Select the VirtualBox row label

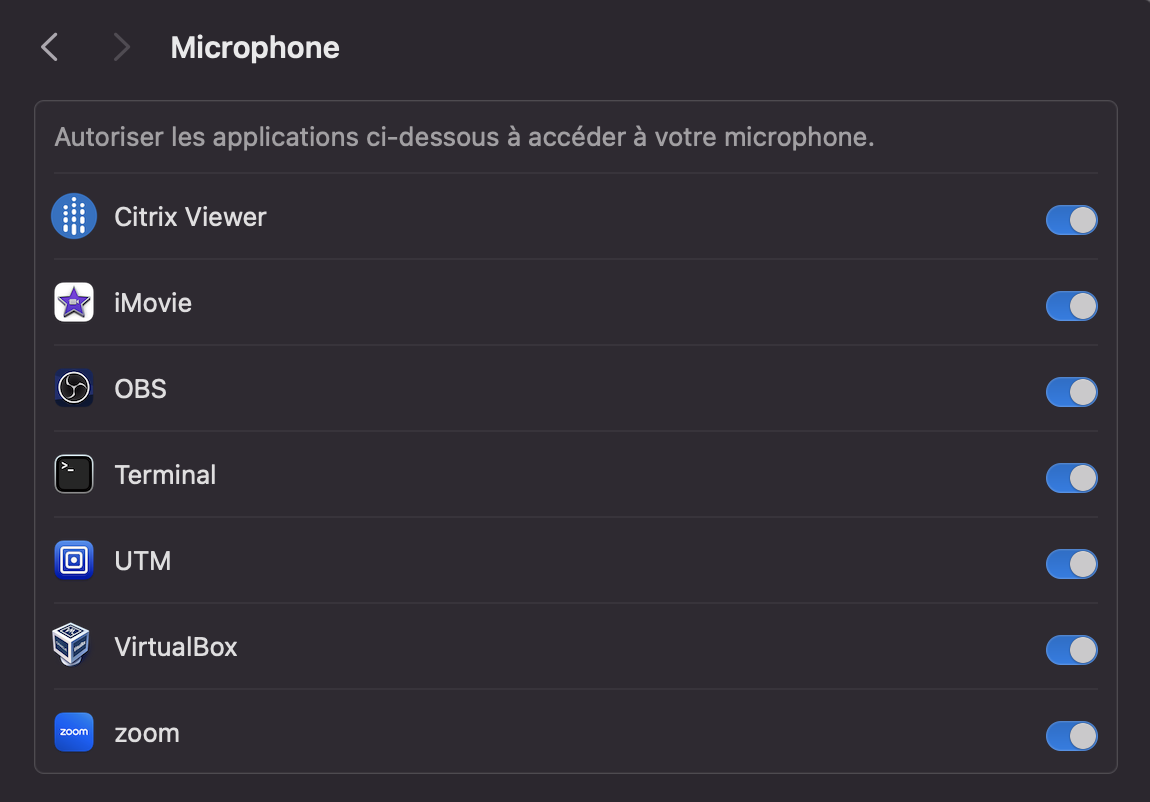pos(176,647)
